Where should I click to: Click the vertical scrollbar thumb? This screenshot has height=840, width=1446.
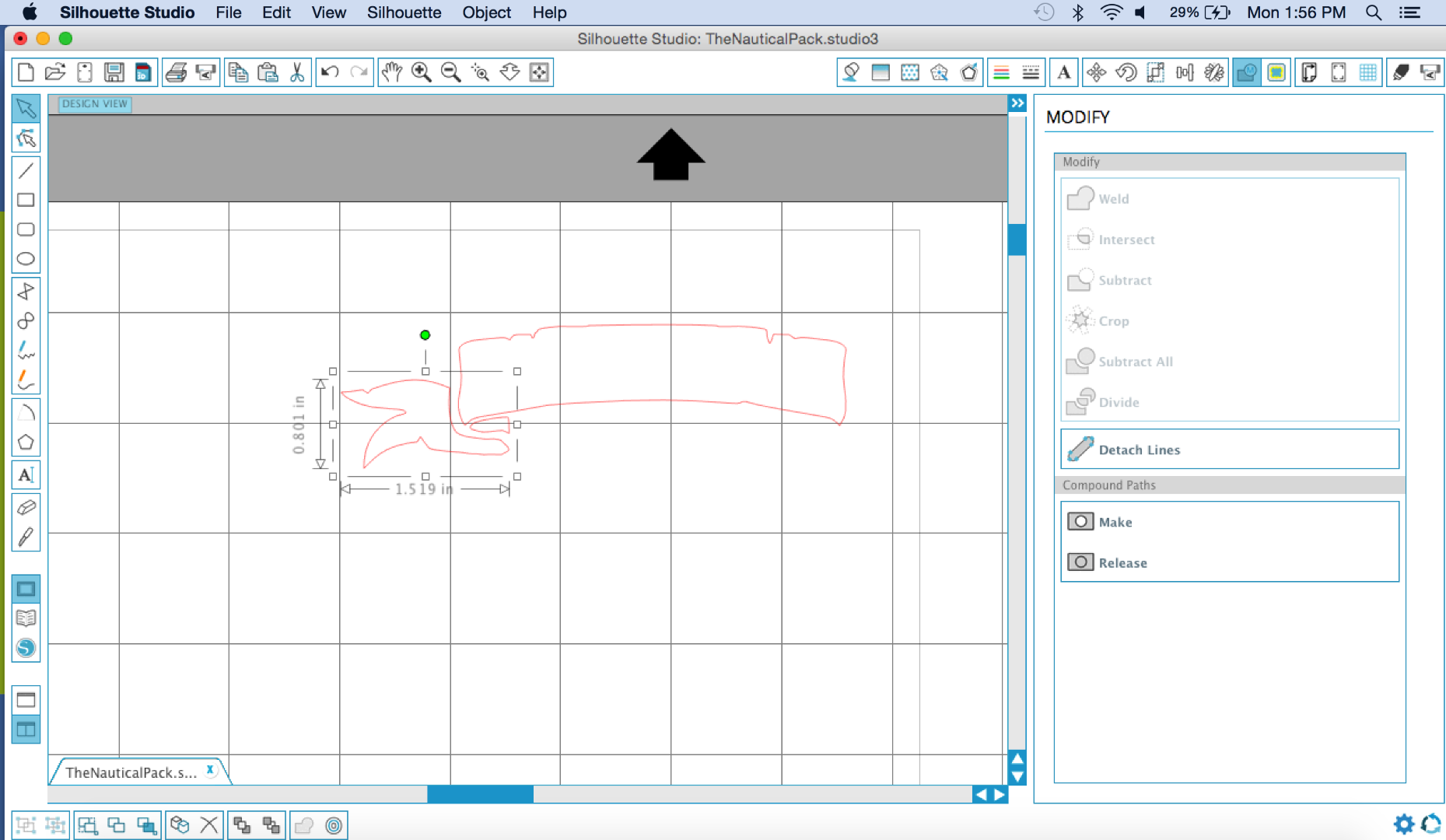pos(1017,240)
